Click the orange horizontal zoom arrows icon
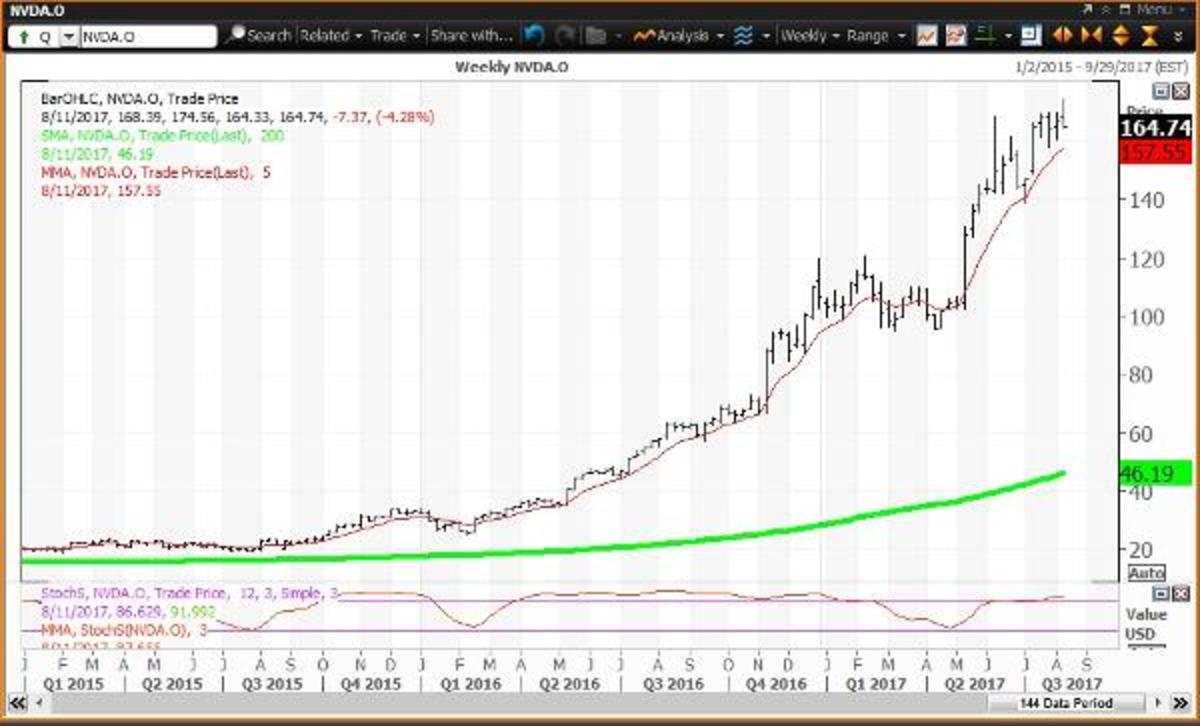The width and height of the screenshot is (1200, 726). [x=1062, y=35]
